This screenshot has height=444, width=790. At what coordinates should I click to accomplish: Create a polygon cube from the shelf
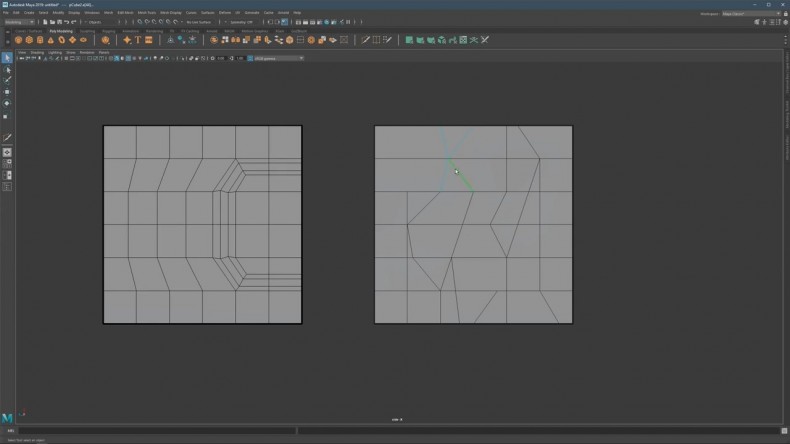pos(29,40)
